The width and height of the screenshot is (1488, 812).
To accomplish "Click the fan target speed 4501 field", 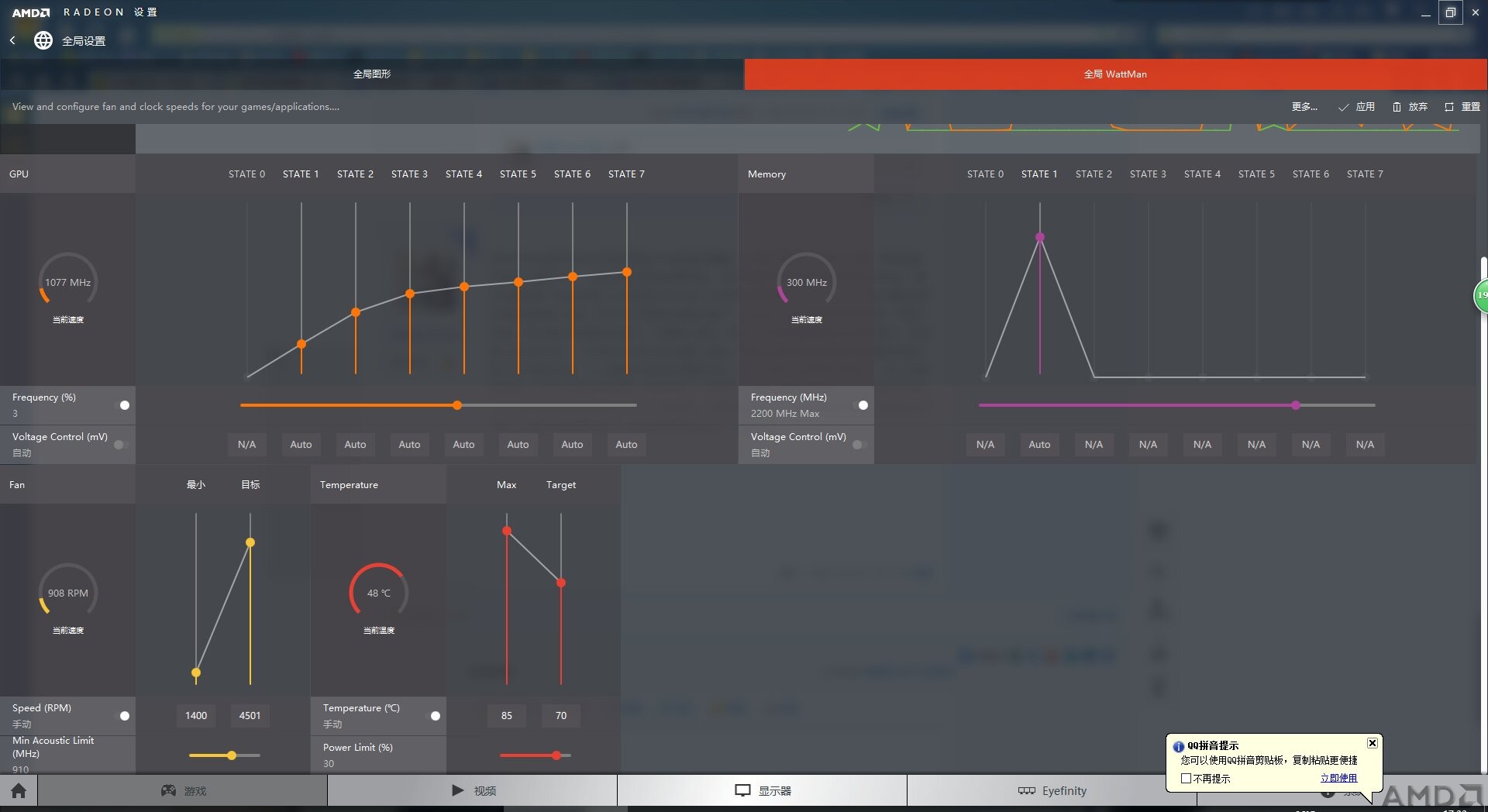I will [250, 716].
